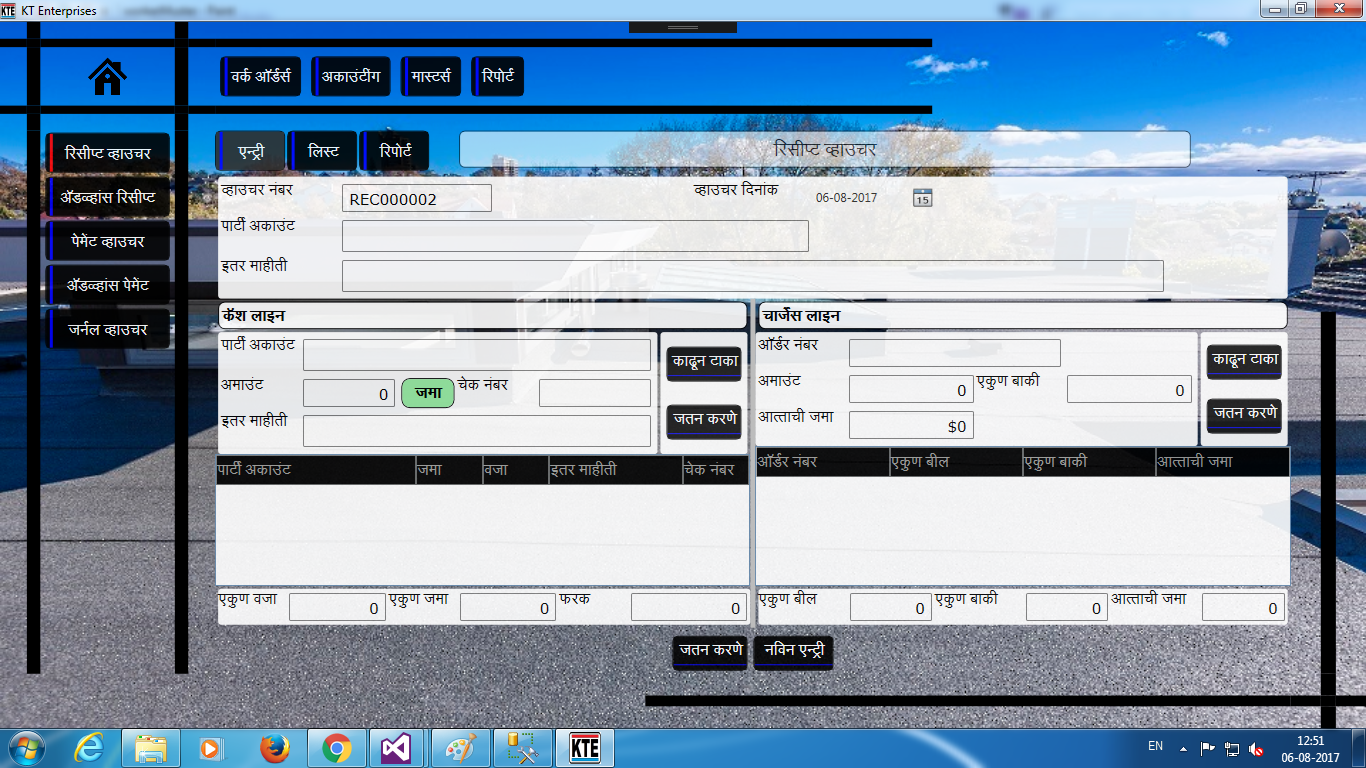
Task: Select अॅडव्हांस रिसीप्ट in the sidebar
Action: [x=110, y=197]
